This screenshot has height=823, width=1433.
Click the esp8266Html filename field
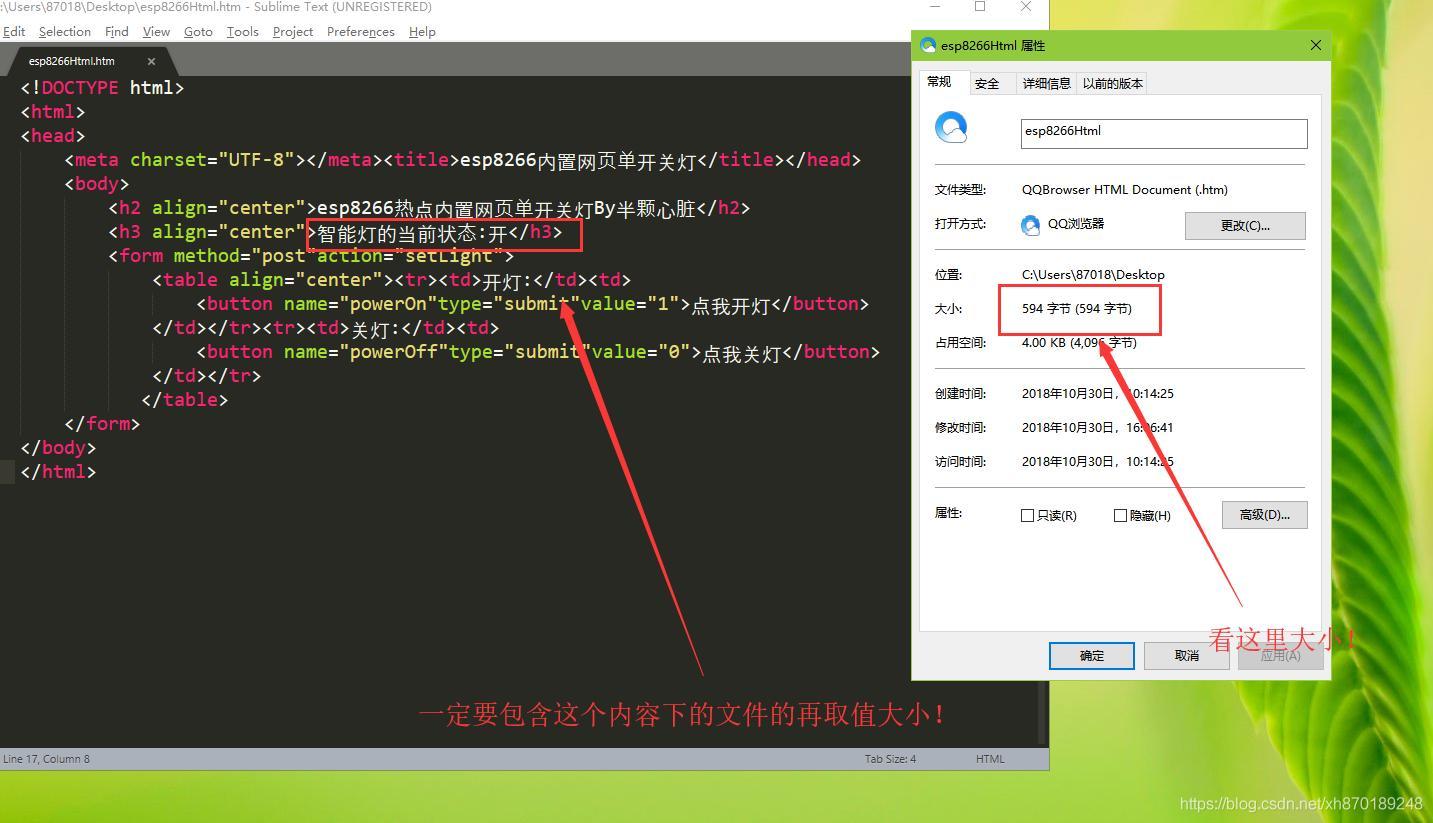point(1163,133)
